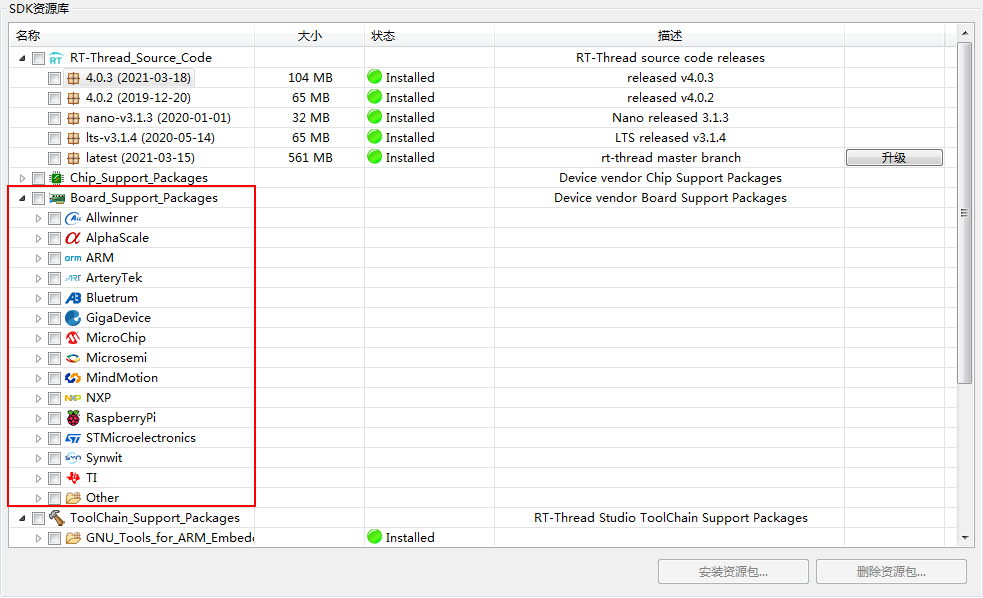Click the ToolChain_Support_Packages hammer icon
The image size is (983, 598).
click(57, 518)
